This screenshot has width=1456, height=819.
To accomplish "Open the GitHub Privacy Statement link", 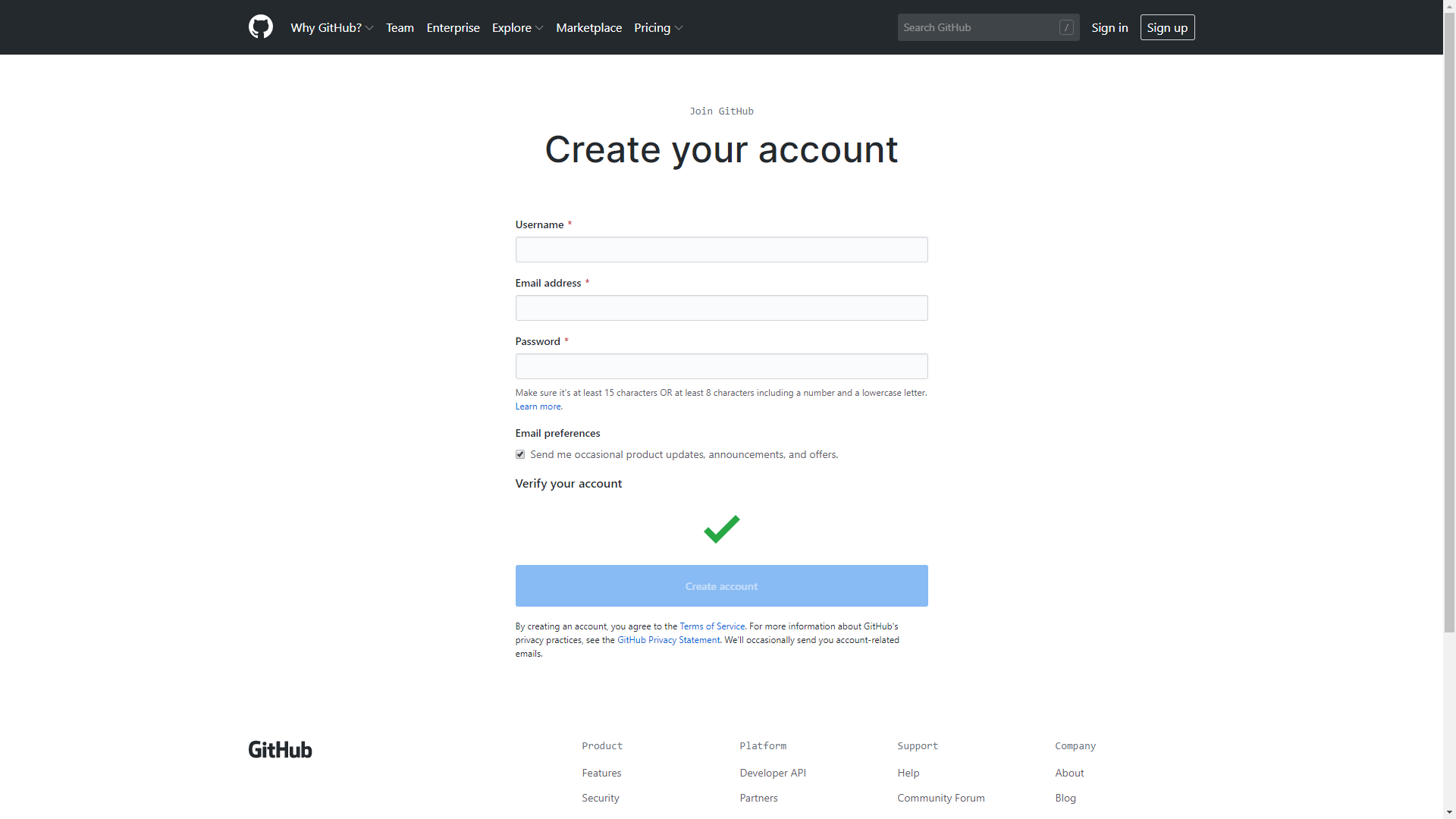I will (668, 640).
